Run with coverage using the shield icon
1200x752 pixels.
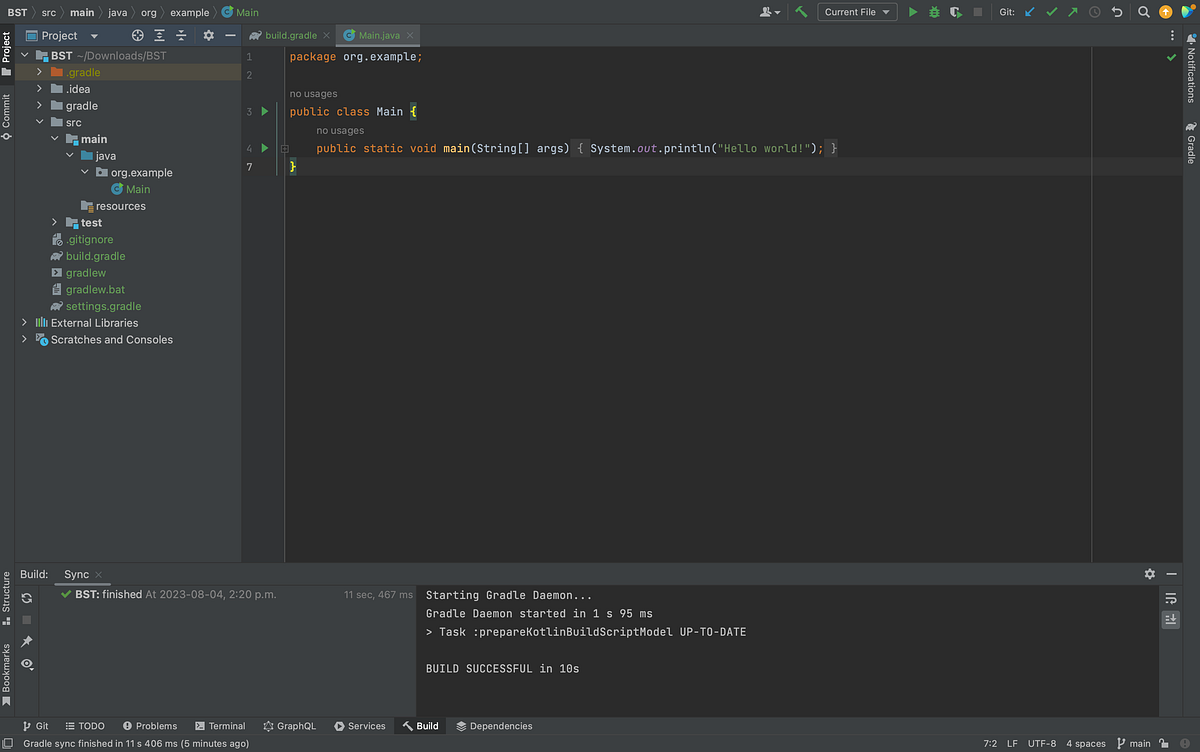click(x=954, y=11)
